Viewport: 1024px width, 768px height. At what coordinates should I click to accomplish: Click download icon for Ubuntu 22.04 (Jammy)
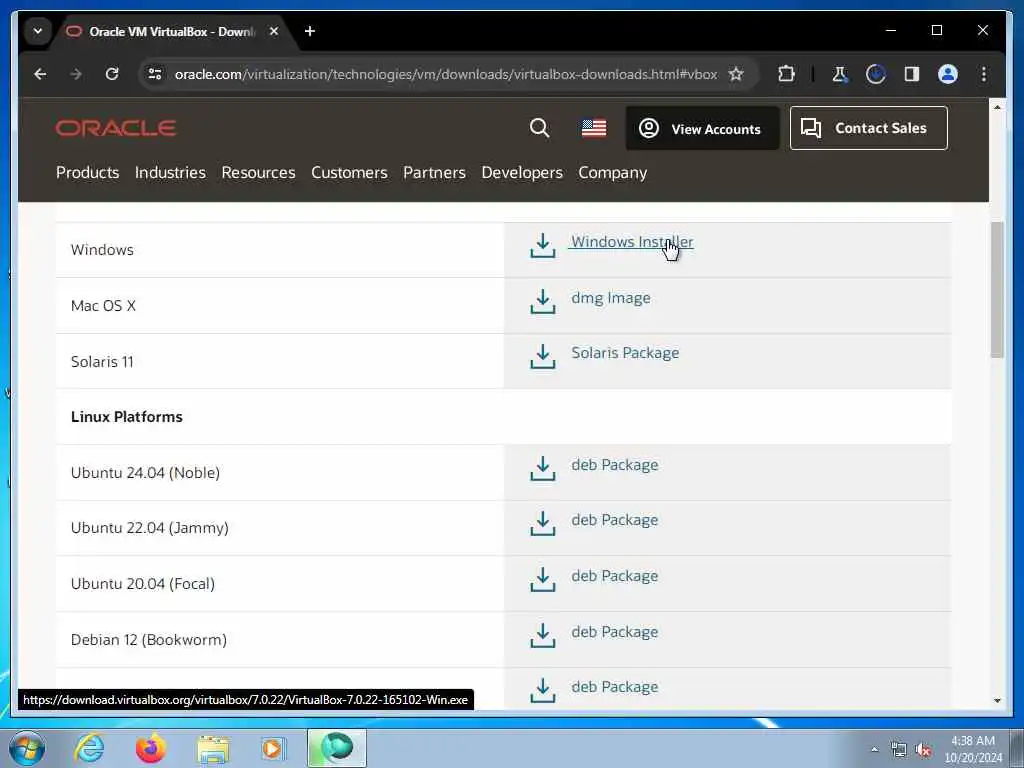click(543, 524)
